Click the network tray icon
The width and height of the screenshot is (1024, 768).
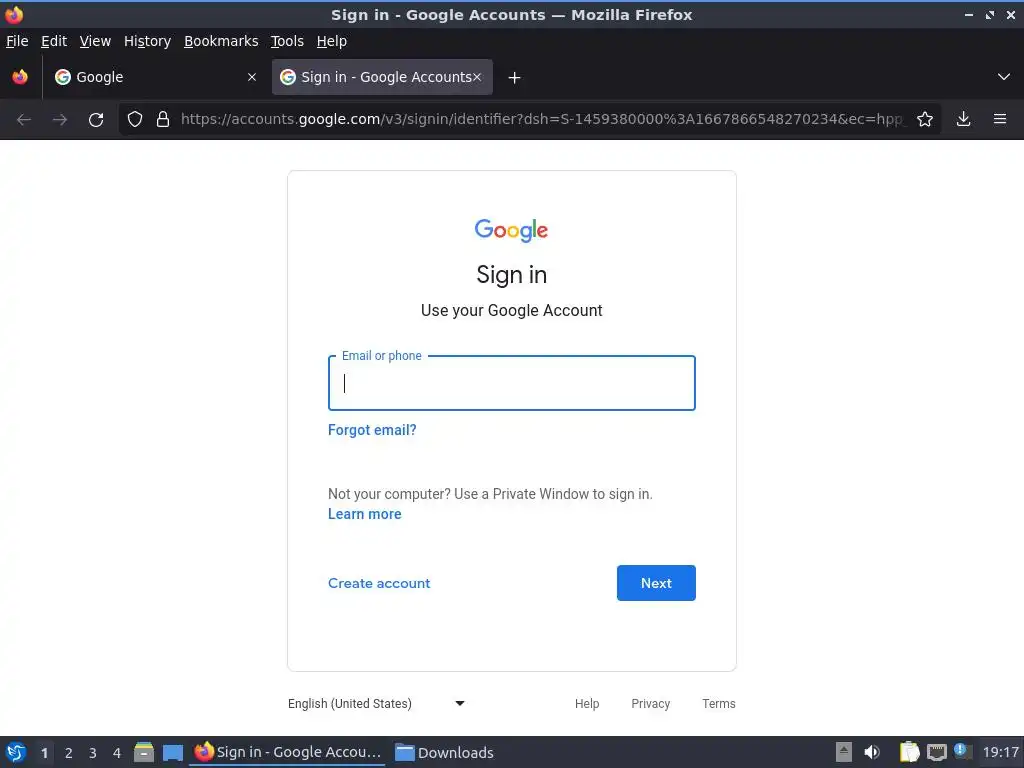936,752
